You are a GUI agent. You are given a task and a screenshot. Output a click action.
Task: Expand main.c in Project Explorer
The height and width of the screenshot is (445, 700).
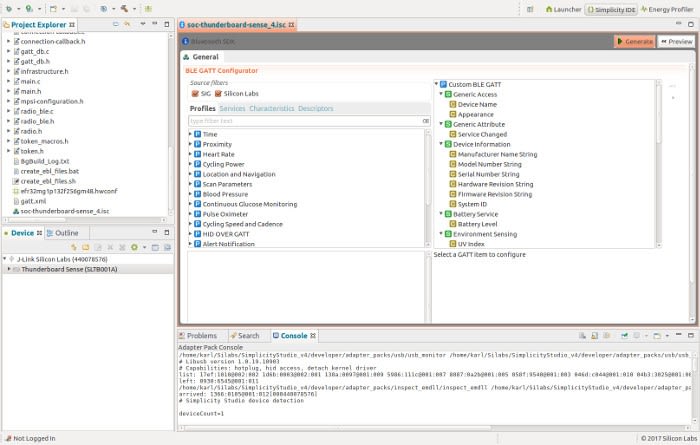click(8, 81)
